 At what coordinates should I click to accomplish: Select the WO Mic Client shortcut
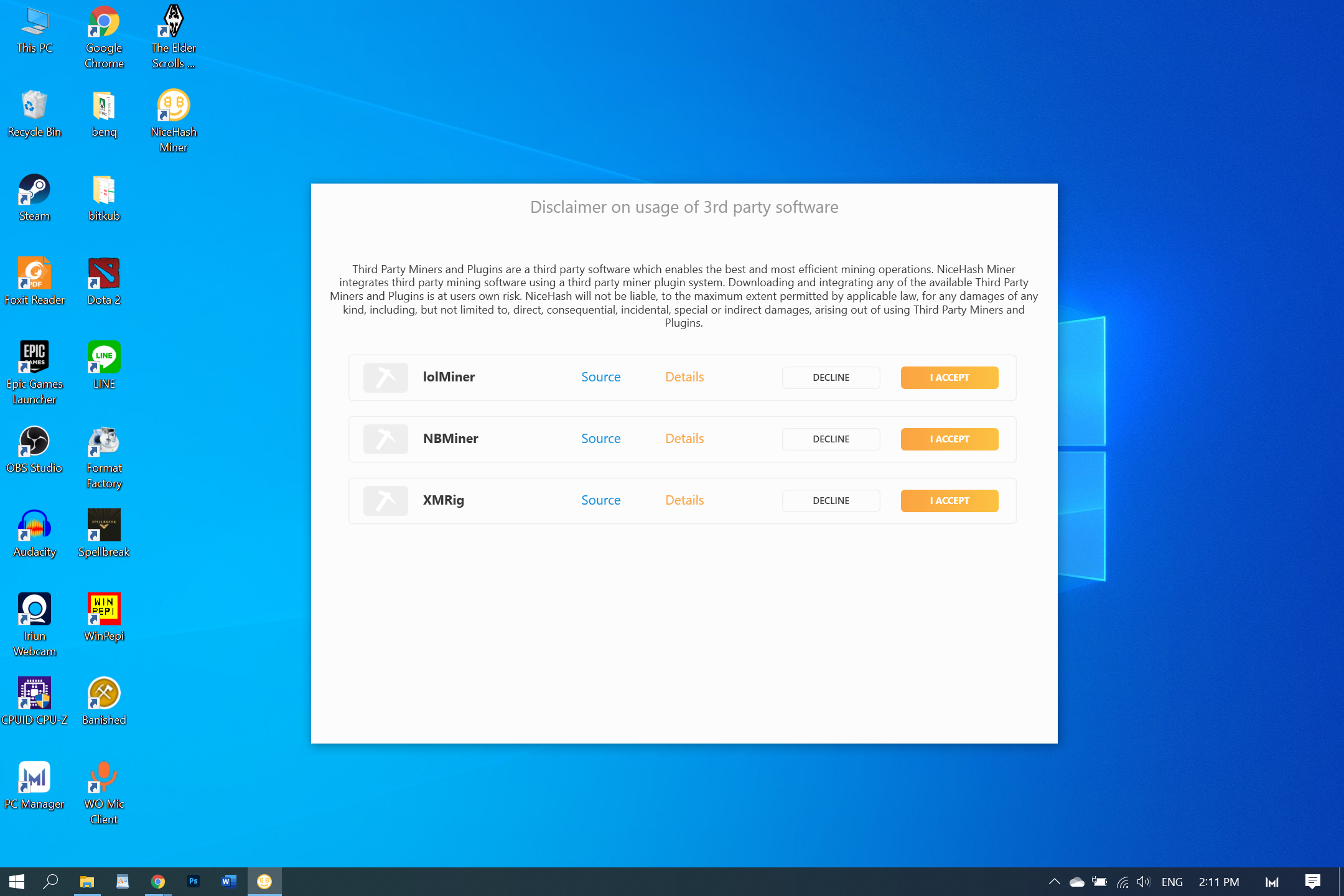(x=104, y=793)
